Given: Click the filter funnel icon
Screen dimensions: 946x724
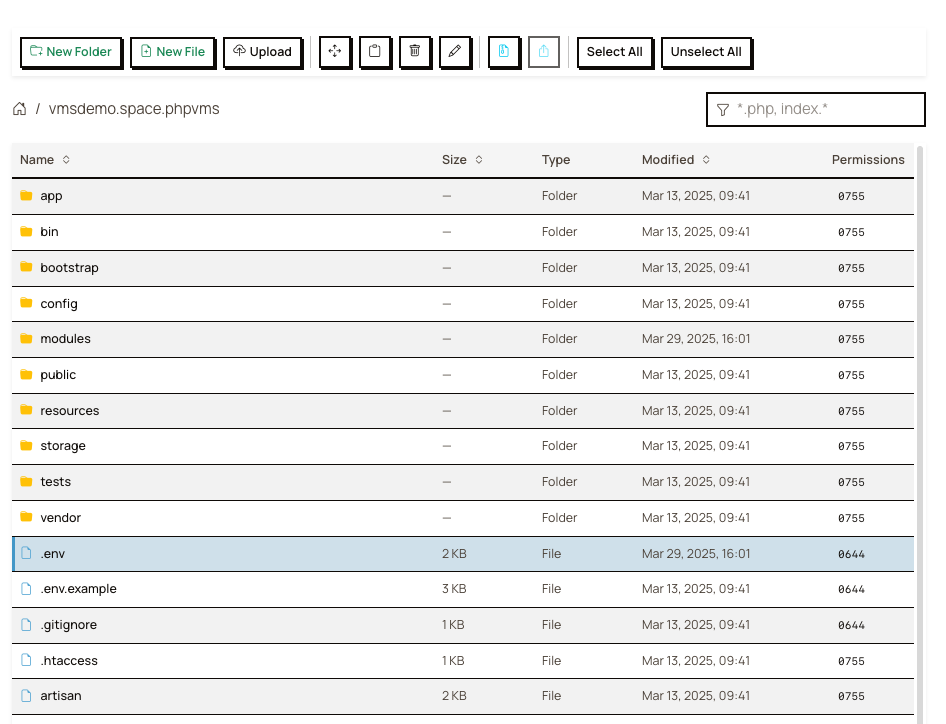Looking at the screenshot, I should click(x=723, y=110).
